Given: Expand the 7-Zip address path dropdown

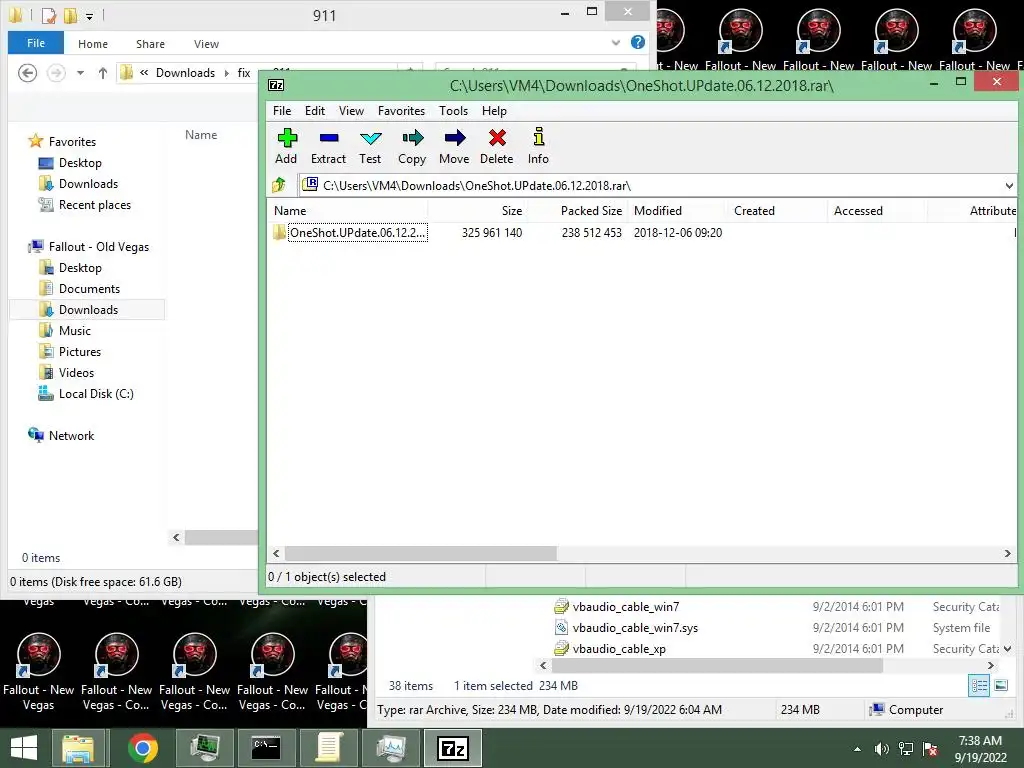Looking at the screenshot, I should [x=1008, y=185].
